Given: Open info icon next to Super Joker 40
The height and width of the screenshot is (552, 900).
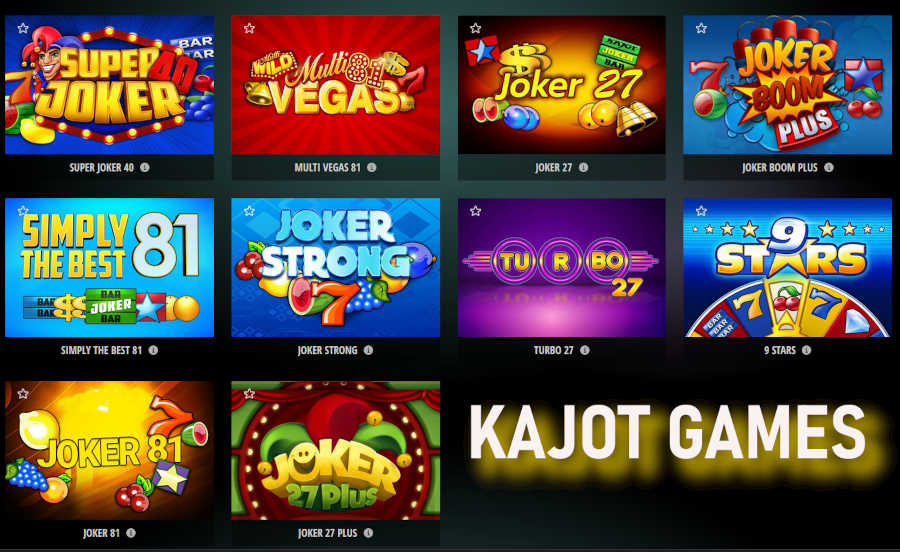Looking at the screenshot, I should click(145, 168).
